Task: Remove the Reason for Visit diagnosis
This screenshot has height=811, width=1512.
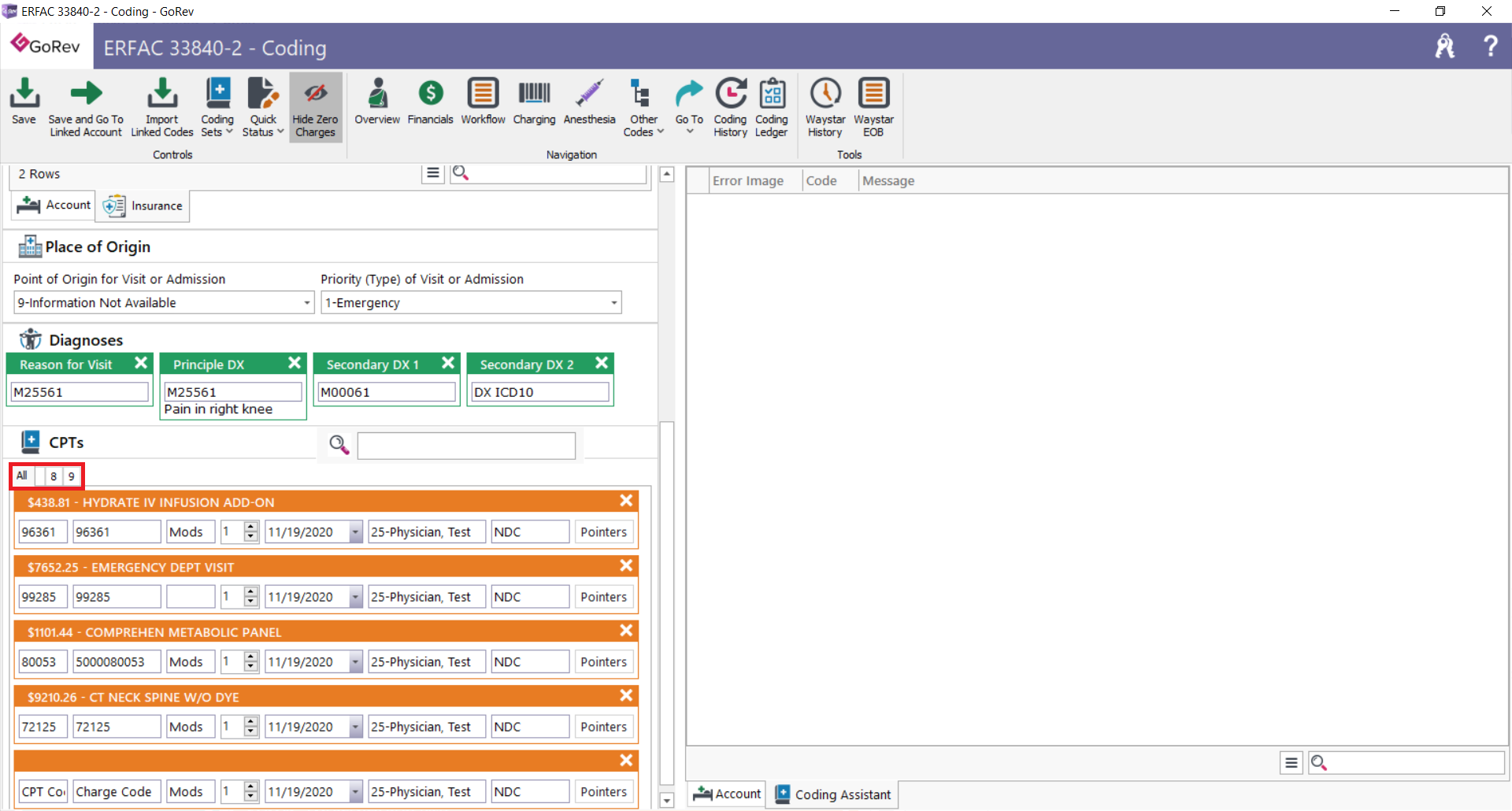Action: (141, 363)
